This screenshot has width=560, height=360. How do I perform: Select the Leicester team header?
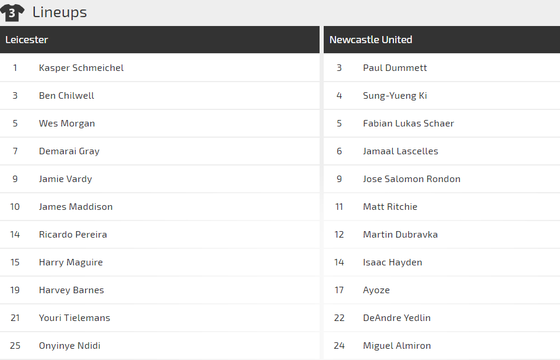160,40
